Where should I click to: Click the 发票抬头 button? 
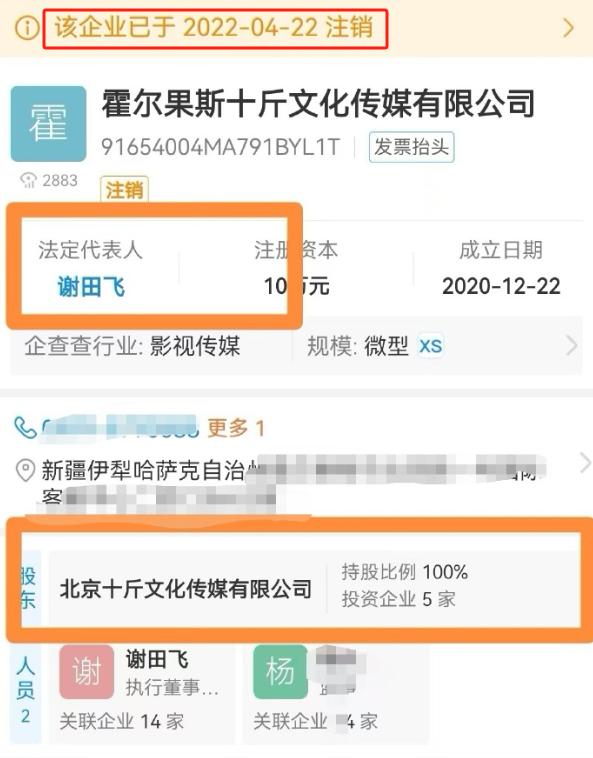411,147
